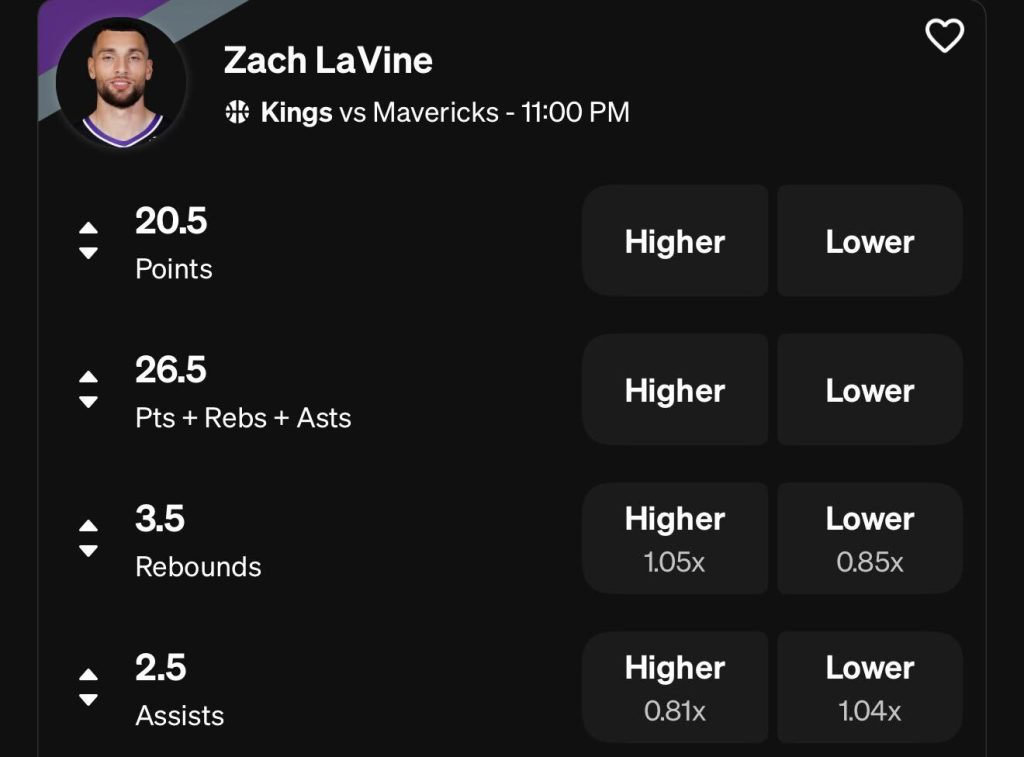Pick Higher on 20.5 Points
The height and width of the screenshot is (757, 1024).
[675, 241]
